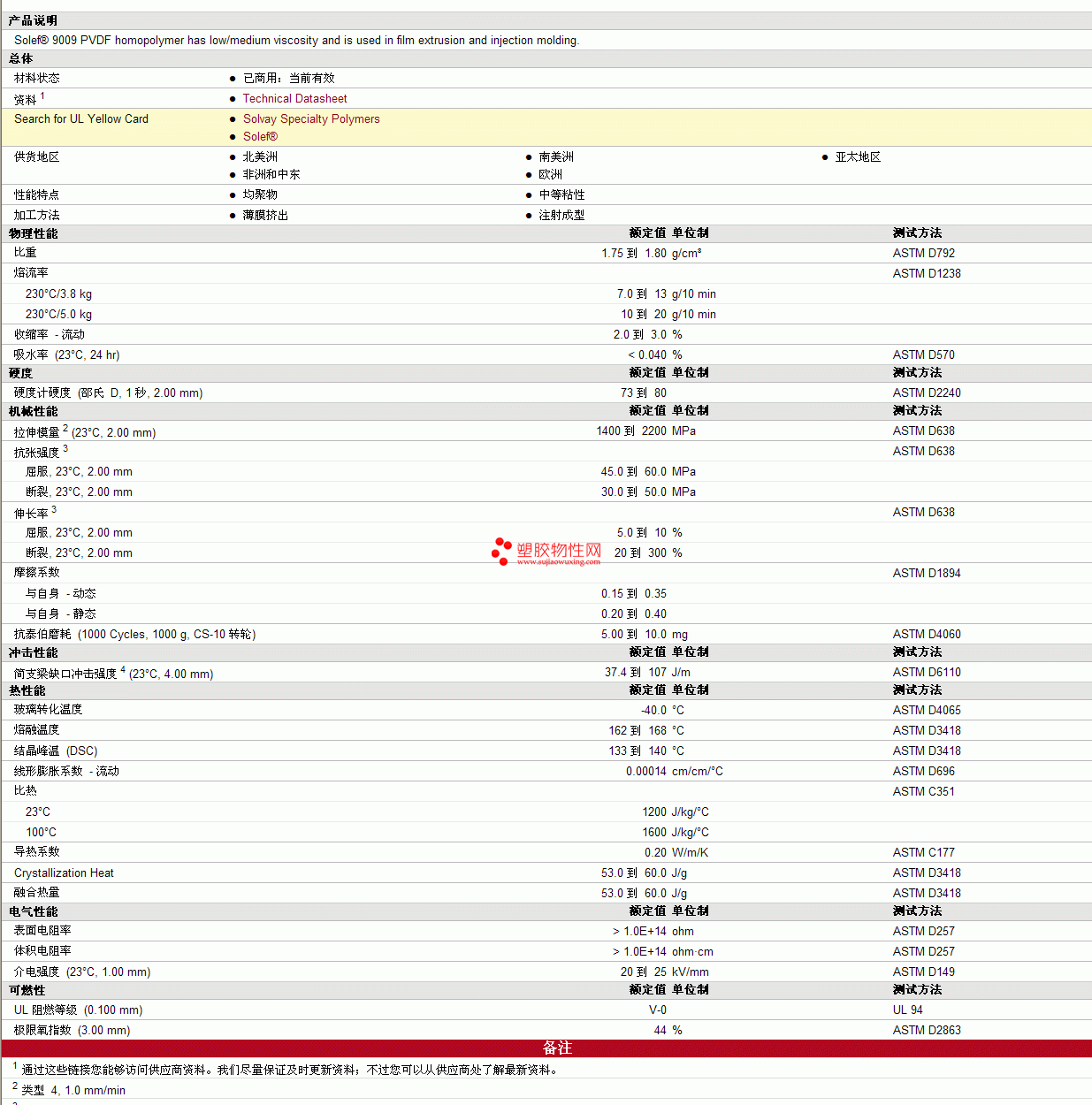This screenshot has height=1105, width=1092.
Task: Click the 物理性能 section header
Action: click(x=33, y=233)
